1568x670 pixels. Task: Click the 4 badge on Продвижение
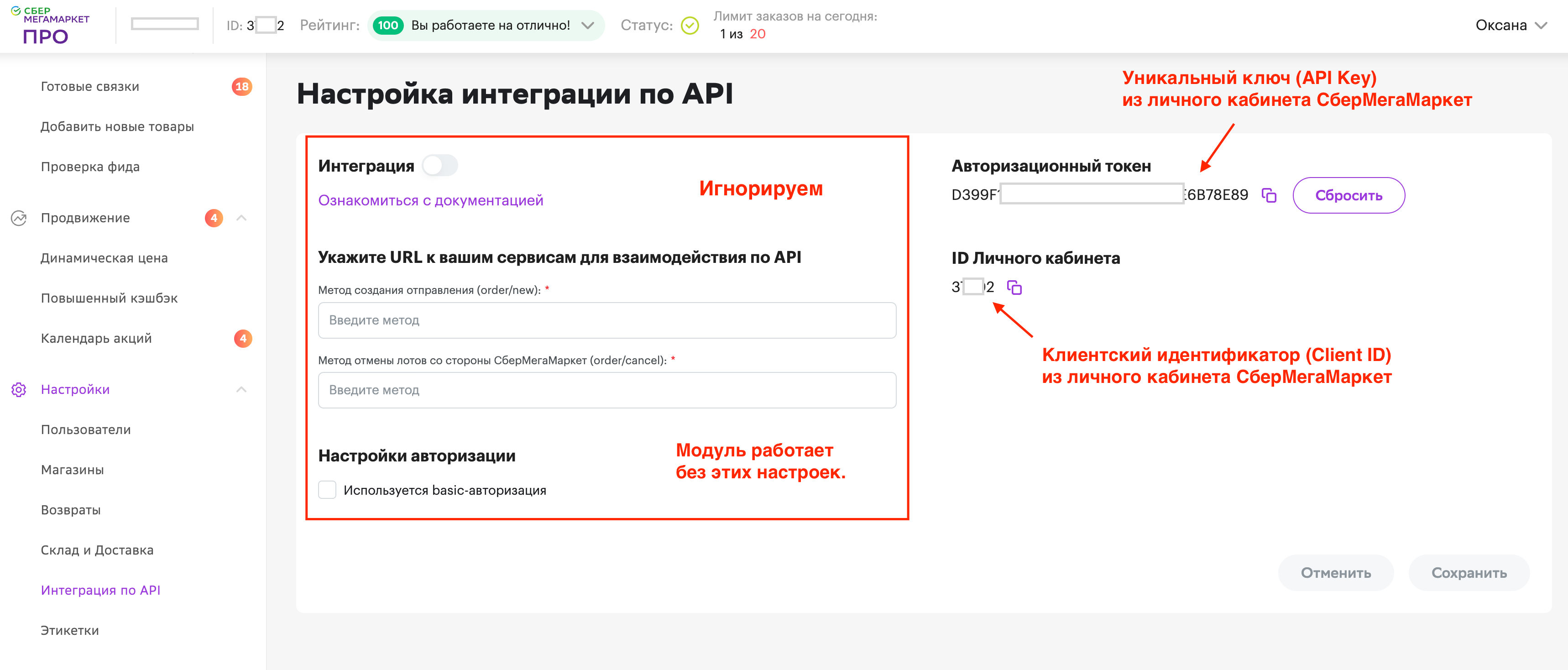[x=214, y=218]
